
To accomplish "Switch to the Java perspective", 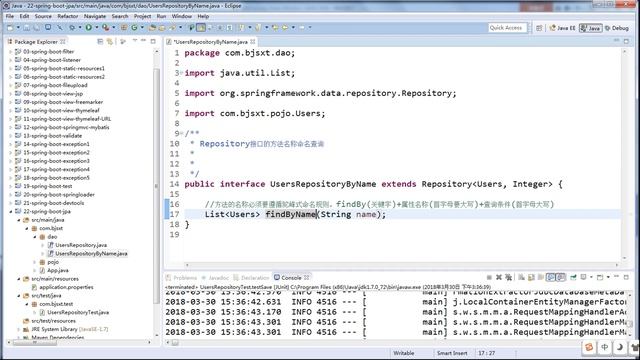I will (591, 28).
